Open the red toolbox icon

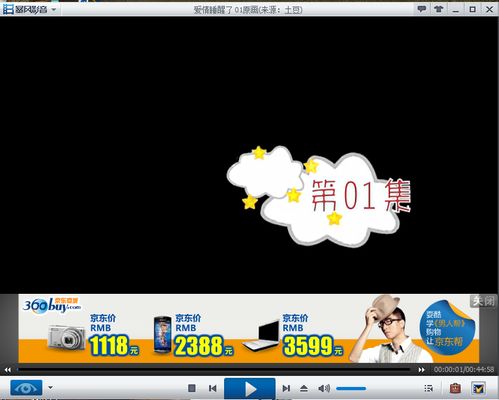[455, 388]
